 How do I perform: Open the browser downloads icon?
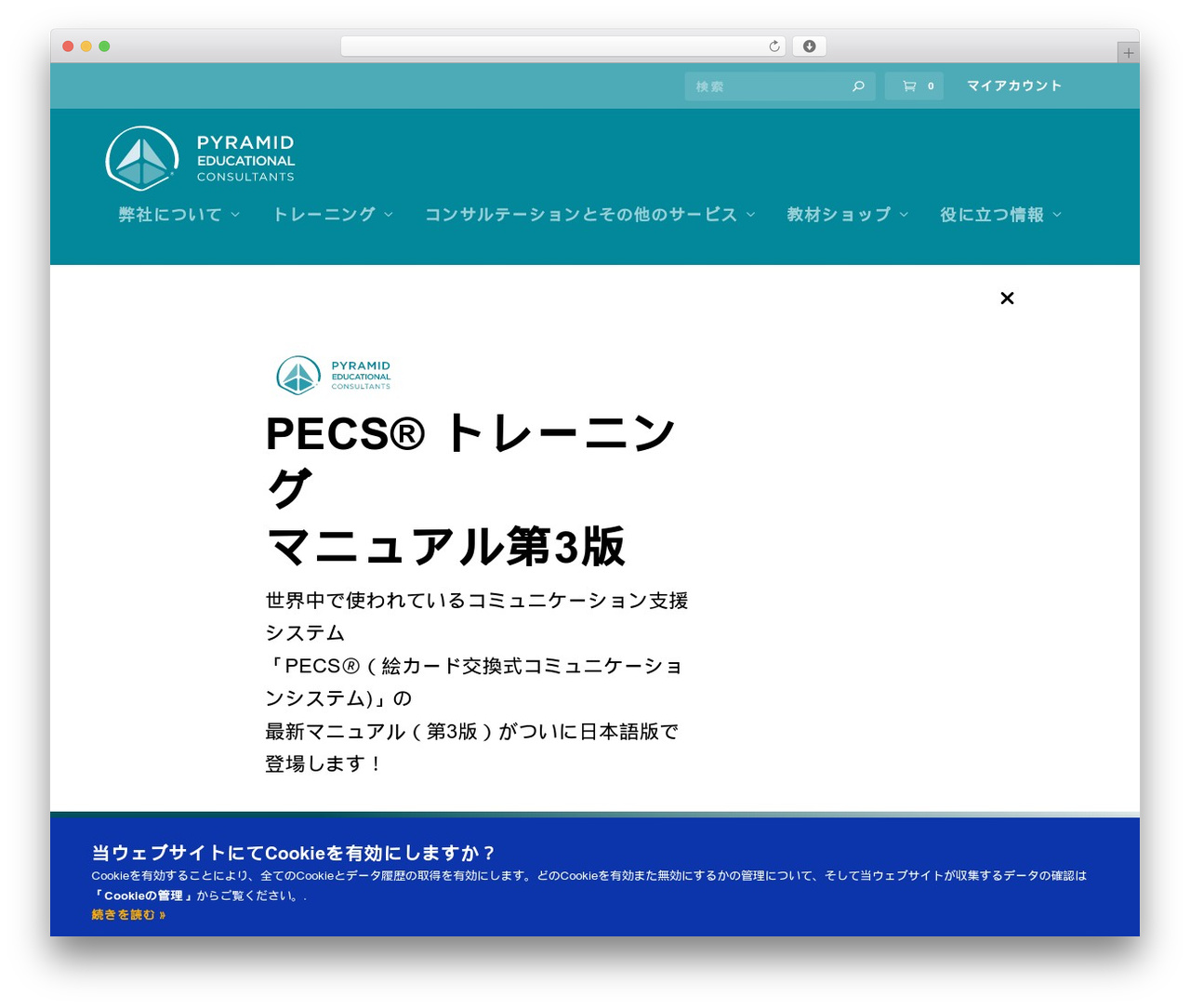pos(809,46)
